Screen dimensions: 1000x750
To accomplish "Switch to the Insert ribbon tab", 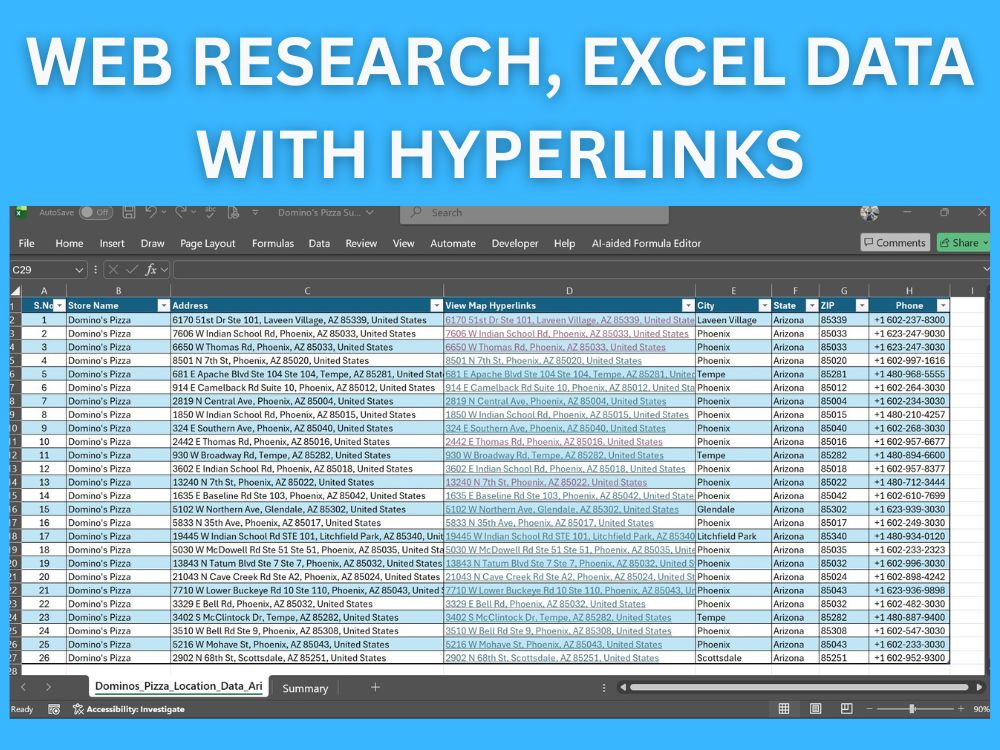I will 112,243.
